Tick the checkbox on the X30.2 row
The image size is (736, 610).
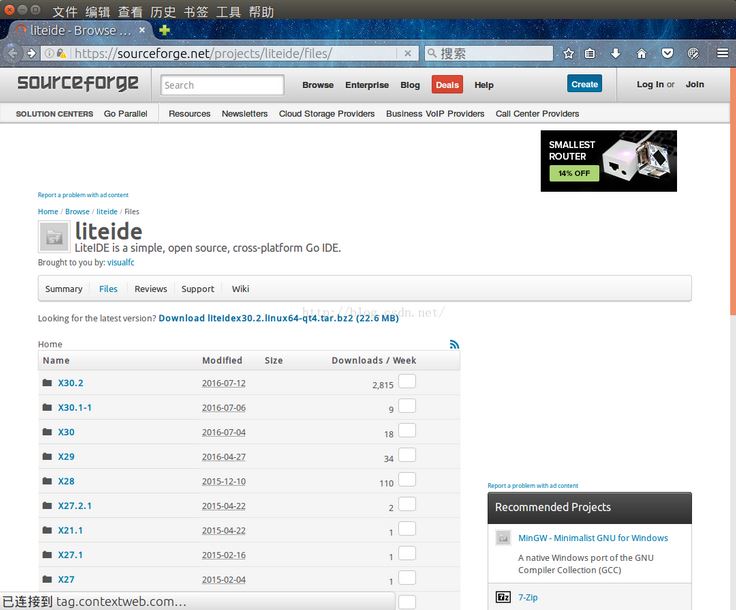pyautogui.click(x=407, y=381)
